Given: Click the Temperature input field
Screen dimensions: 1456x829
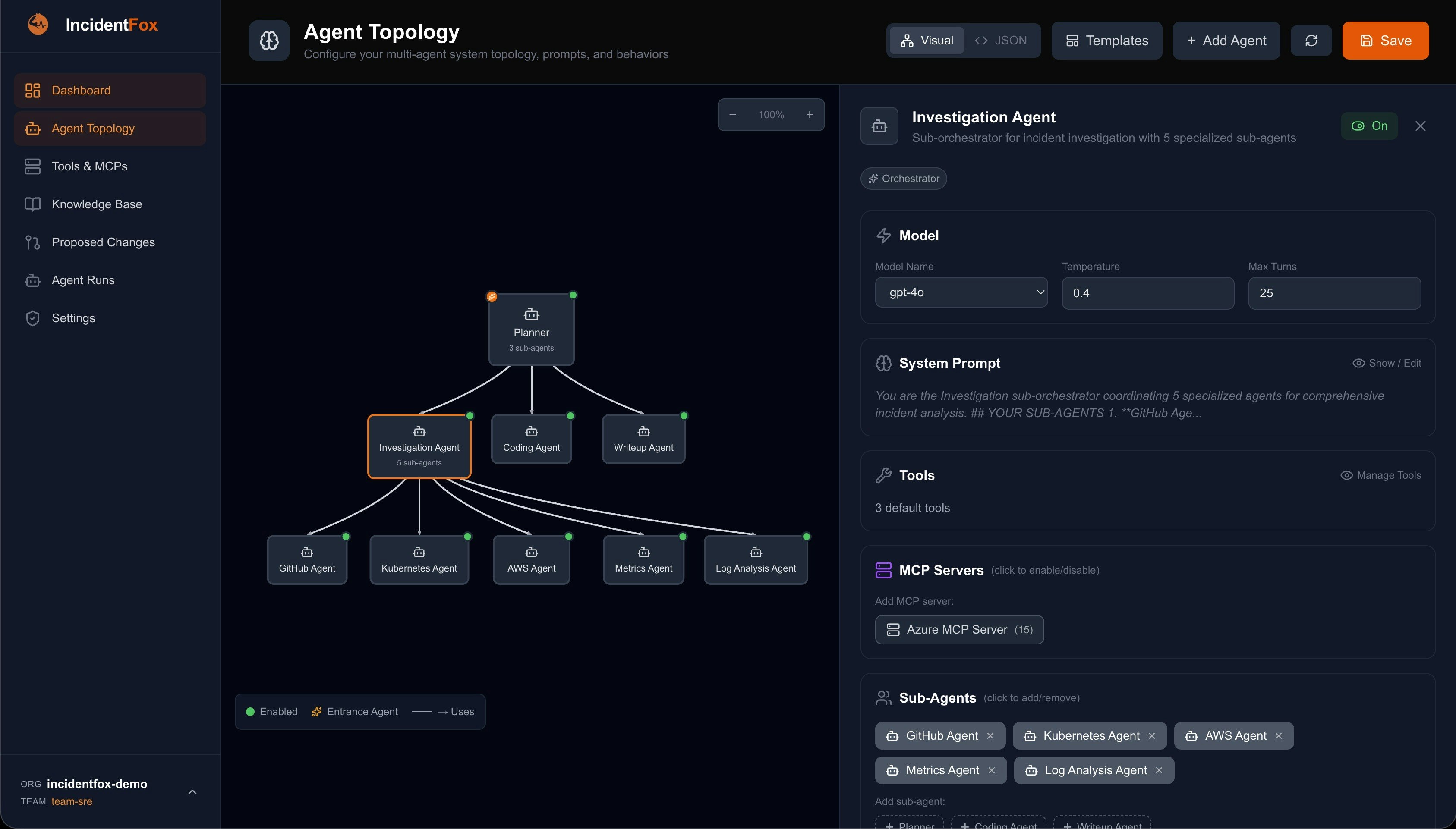Looking at the screenshot, I should click(x=1147, y=293).
